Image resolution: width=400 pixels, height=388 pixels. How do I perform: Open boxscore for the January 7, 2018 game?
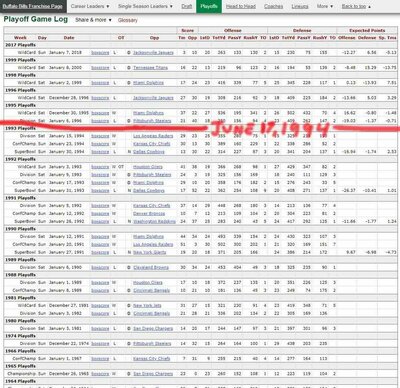coord(100,53)
